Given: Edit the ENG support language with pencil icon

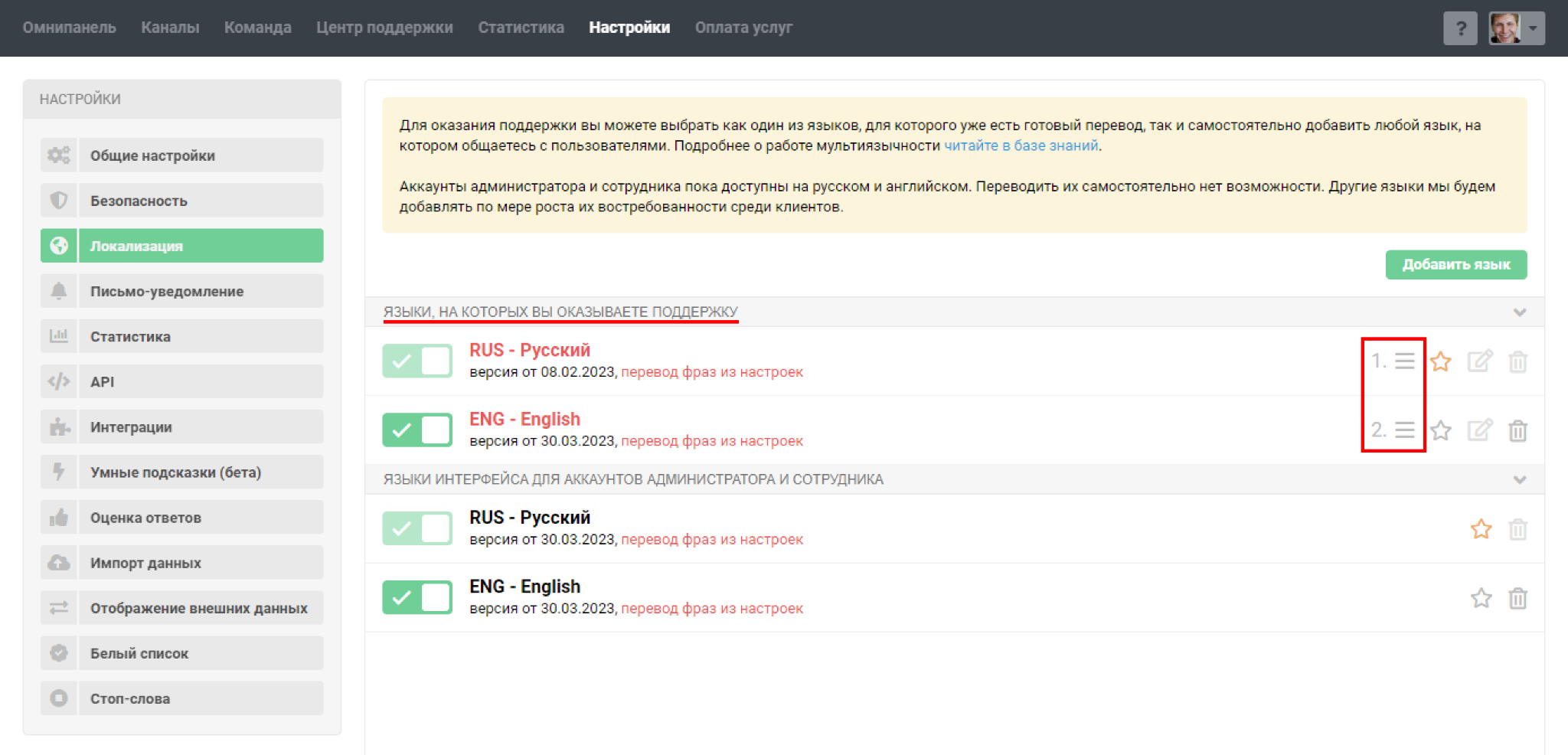Looking at the screenshot, I should click(1479, 430).
